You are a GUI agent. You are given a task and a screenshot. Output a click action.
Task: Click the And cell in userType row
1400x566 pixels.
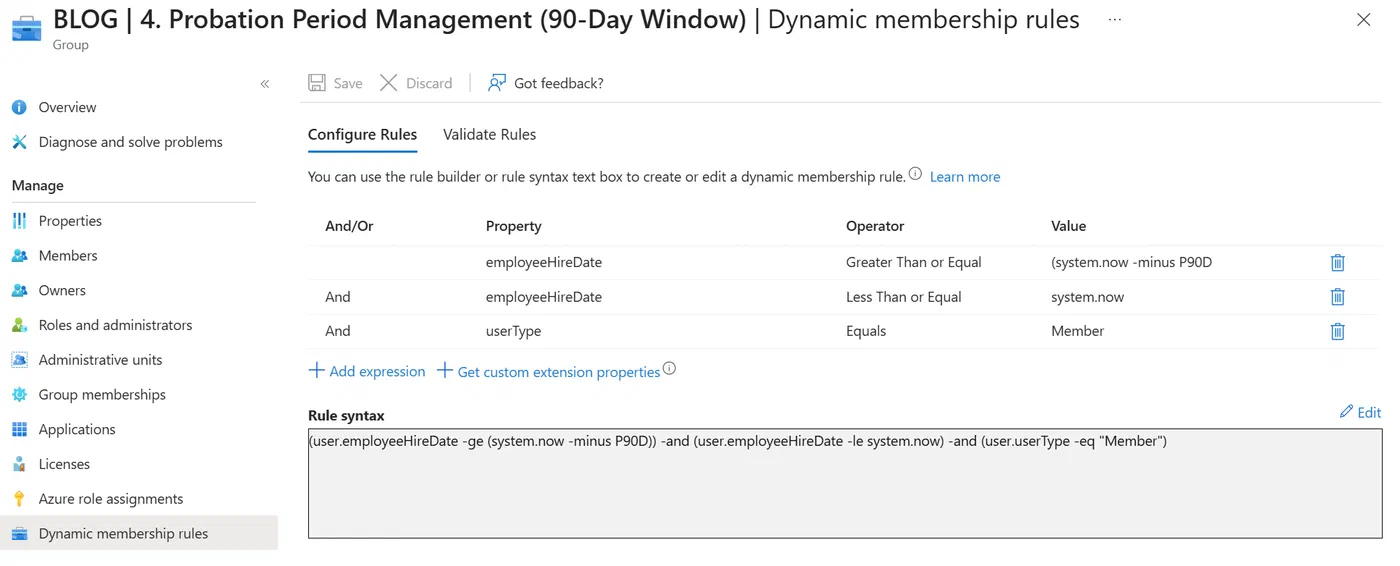pyautogui.click(x=338, y=331)
